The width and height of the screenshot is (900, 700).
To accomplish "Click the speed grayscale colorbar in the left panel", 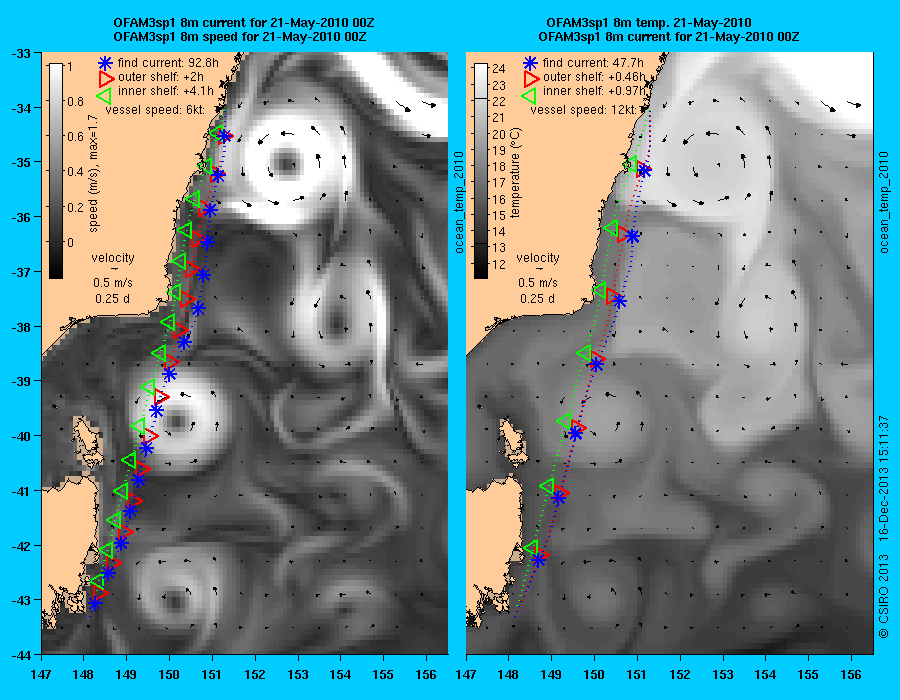I will [56, 170].
